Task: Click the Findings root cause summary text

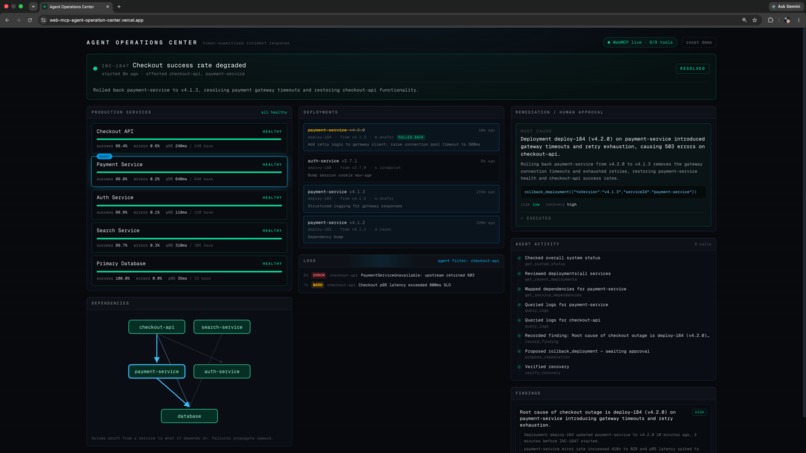Action: (x=597, y=419)
